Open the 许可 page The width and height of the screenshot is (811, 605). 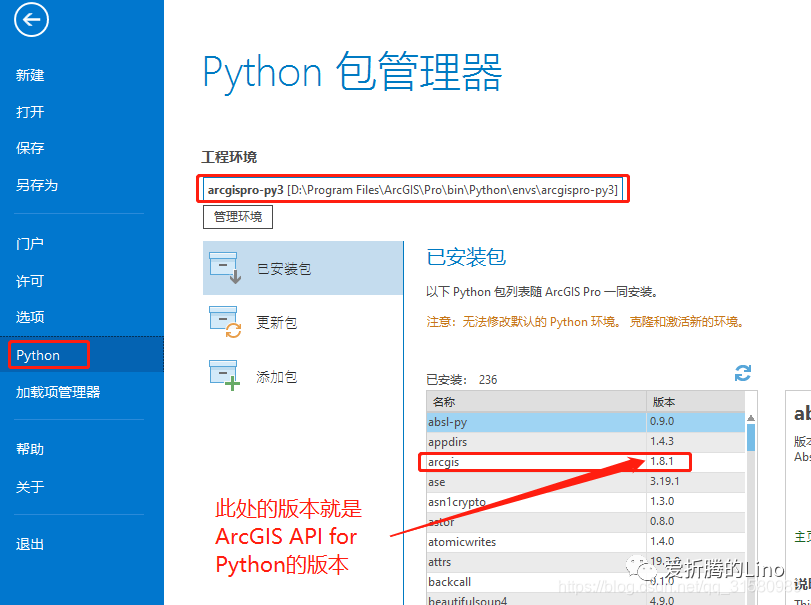[x=30, y=281]
